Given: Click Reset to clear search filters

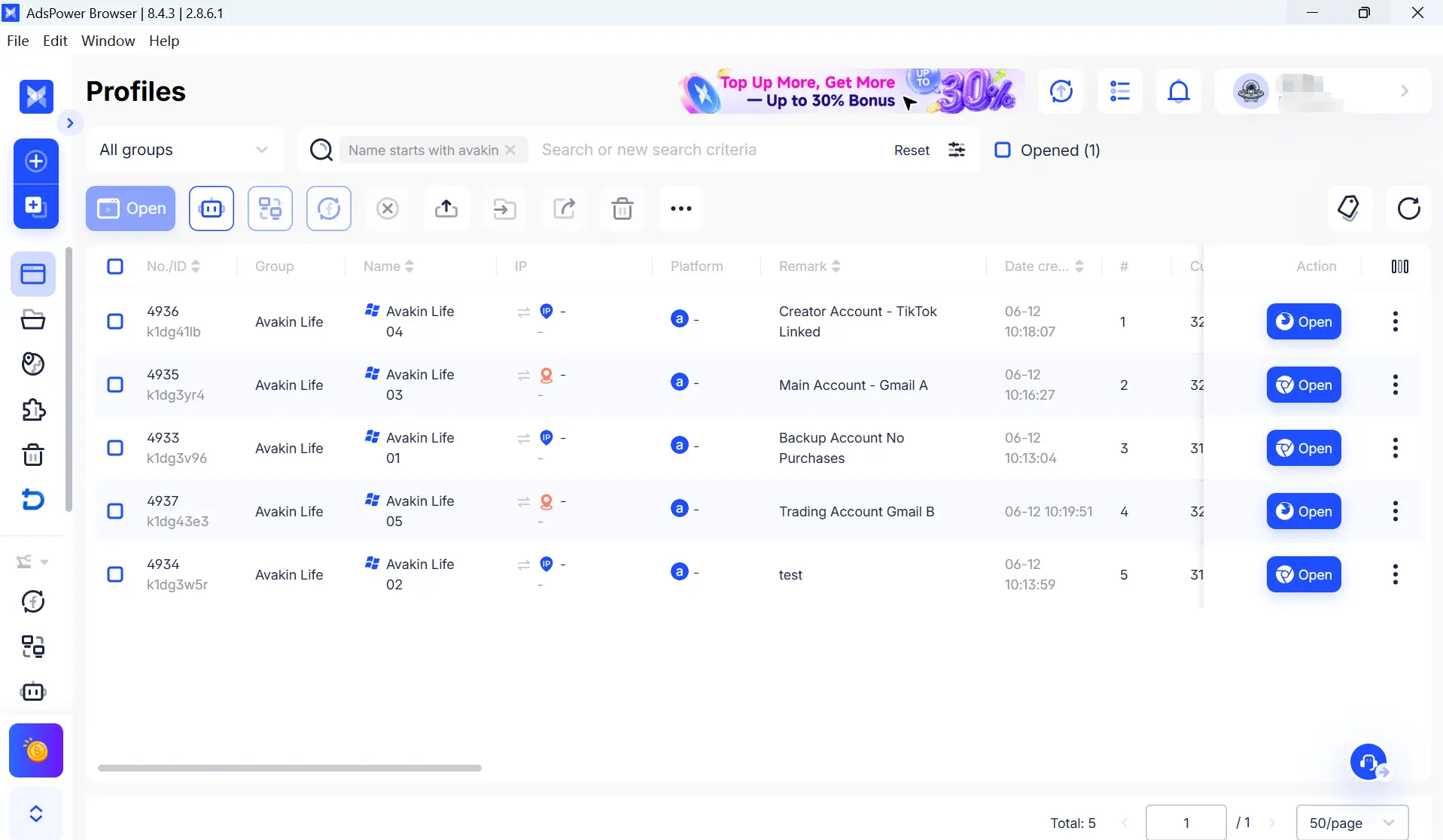Looking at the screenshot, I should point(912,150).
